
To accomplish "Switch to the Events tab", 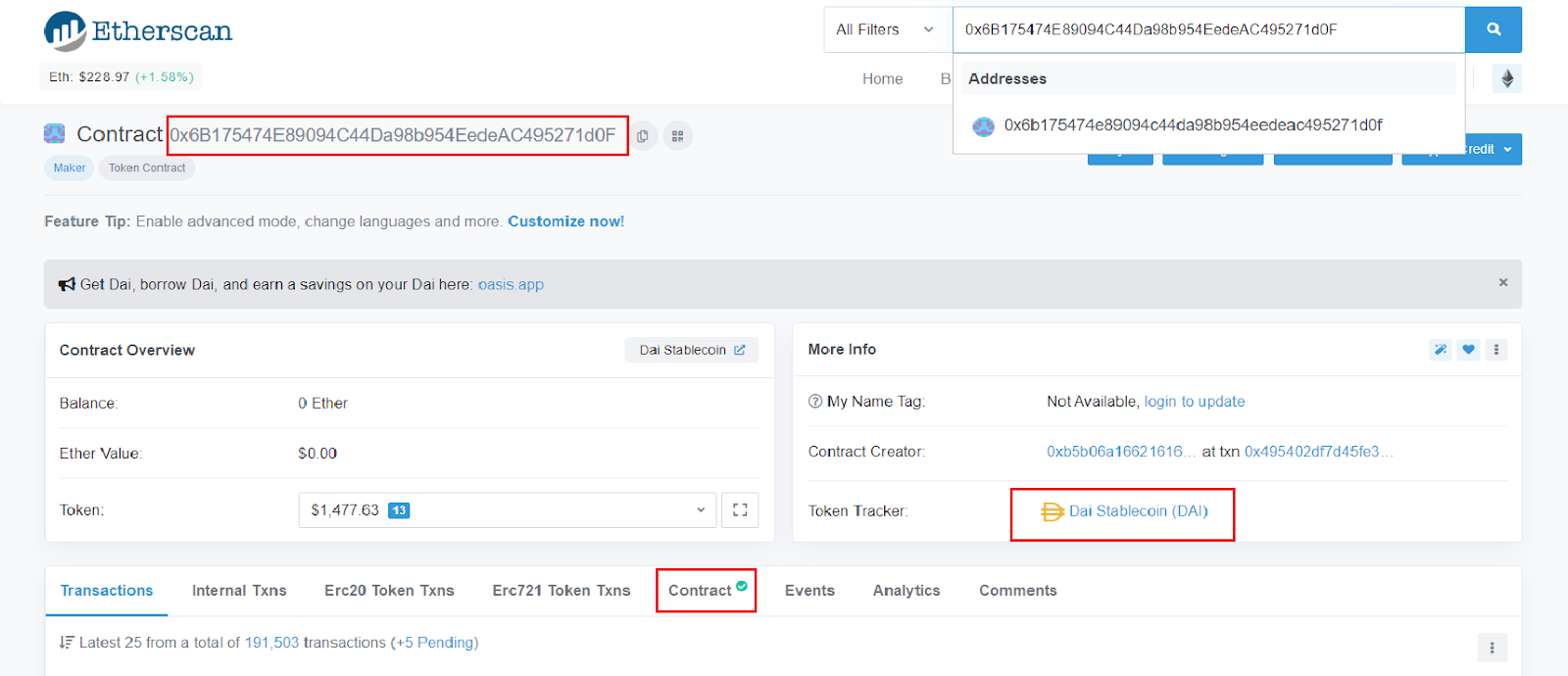I will point(809,591).
